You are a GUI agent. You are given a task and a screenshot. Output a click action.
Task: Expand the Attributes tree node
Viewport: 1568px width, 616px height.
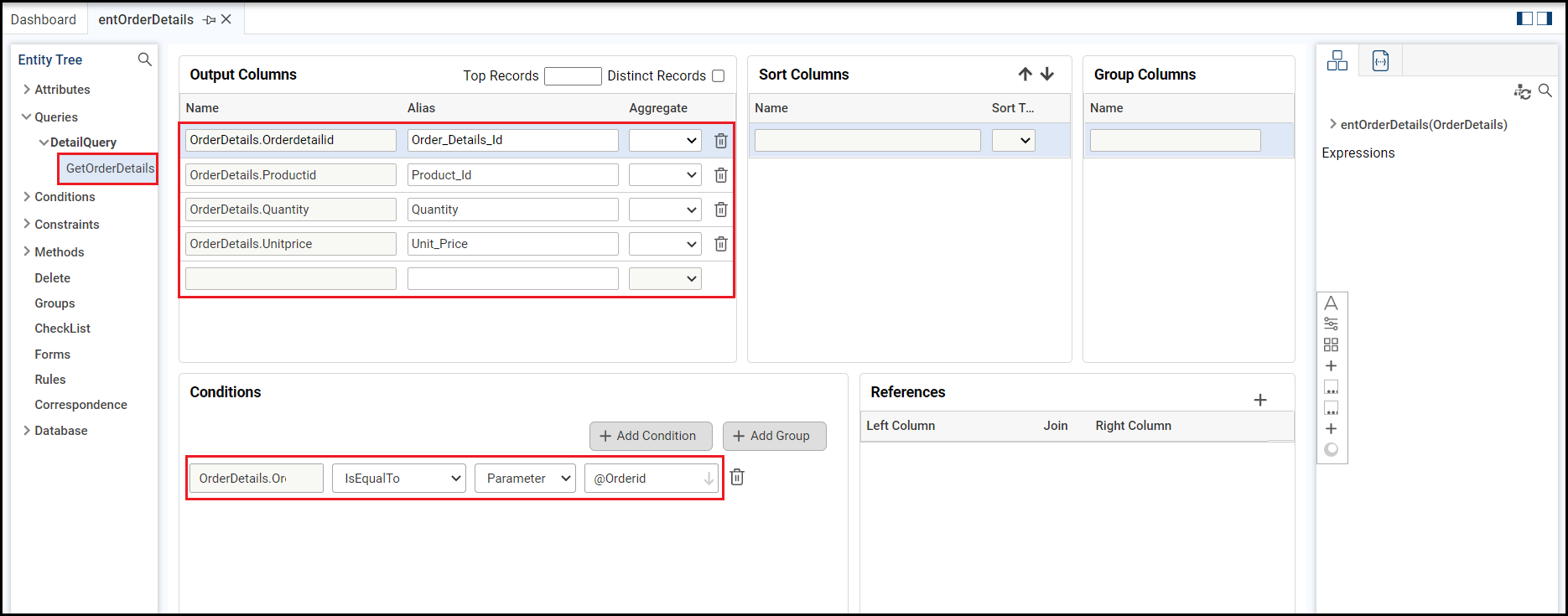(x=27, y=90)
